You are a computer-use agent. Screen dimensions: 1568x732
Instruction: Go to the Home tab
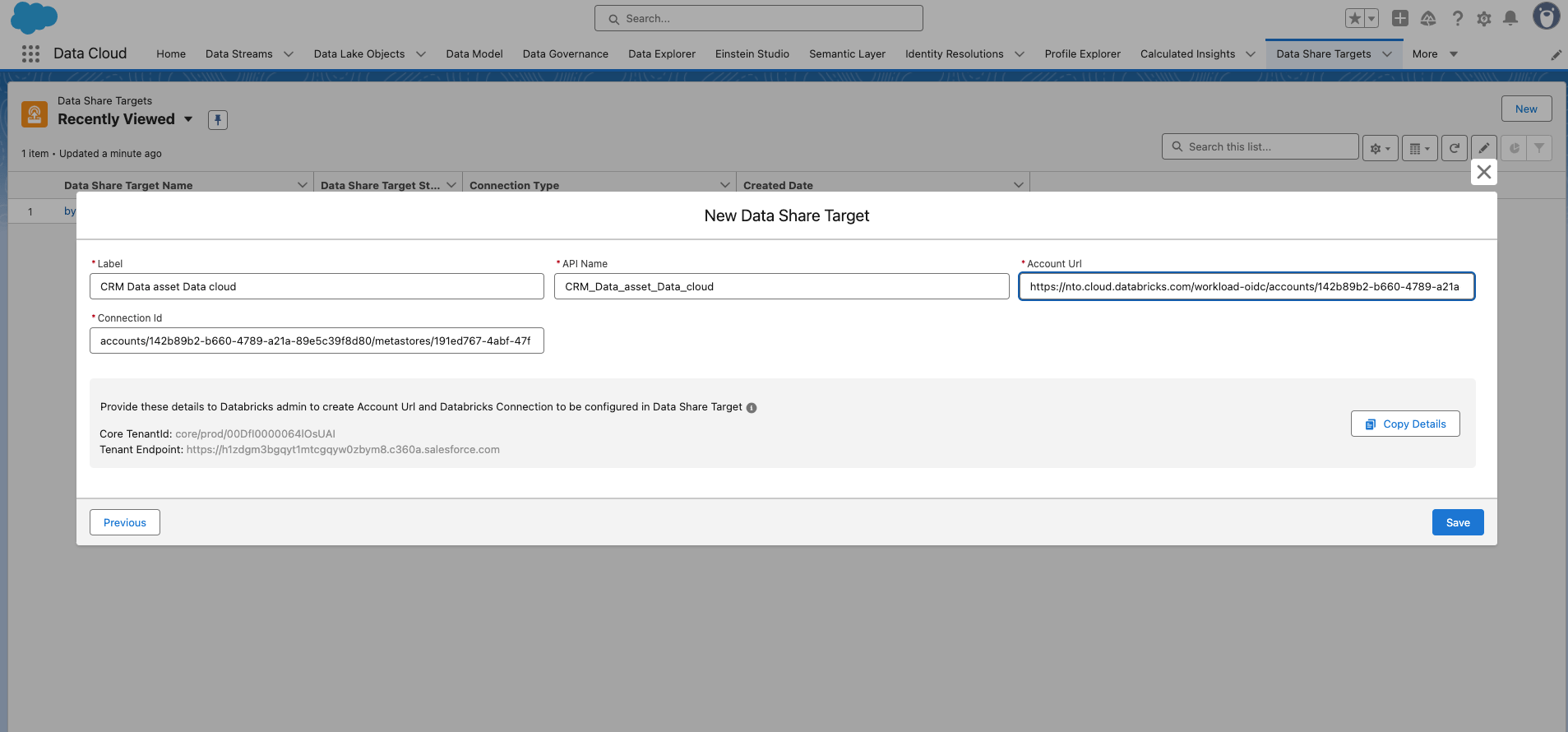click(171, 54)
